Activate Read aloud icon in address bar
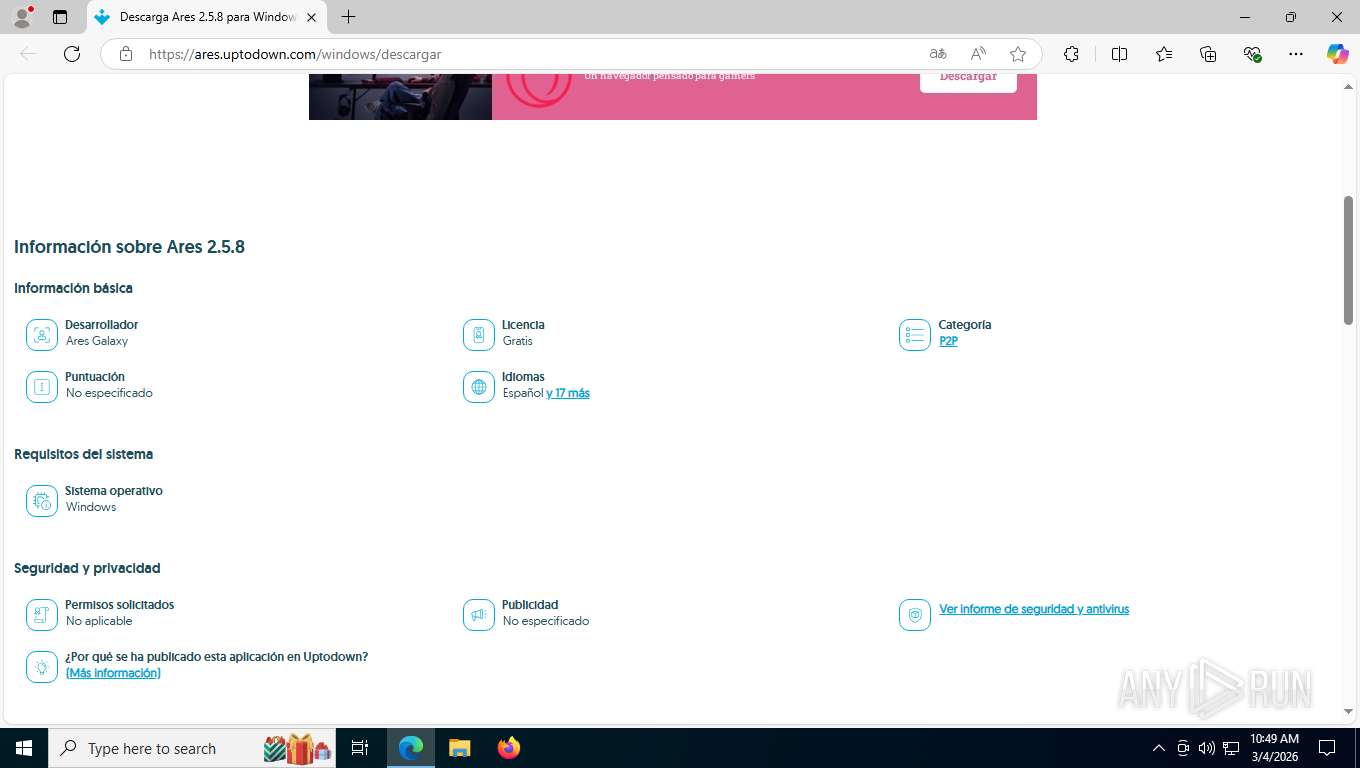1360x768 pixels. coord(978,54)
